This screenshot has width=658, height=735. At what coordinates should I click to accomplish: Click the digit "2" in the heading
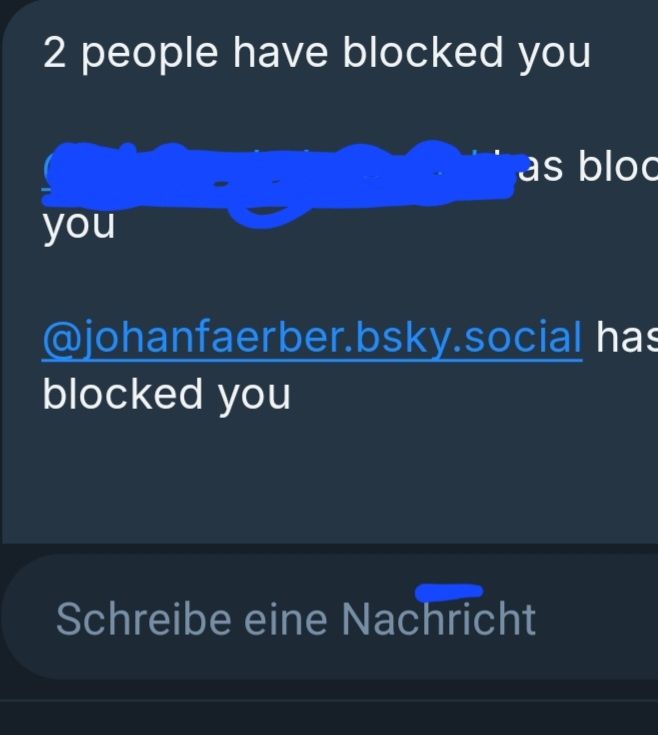tap(54, 52)
